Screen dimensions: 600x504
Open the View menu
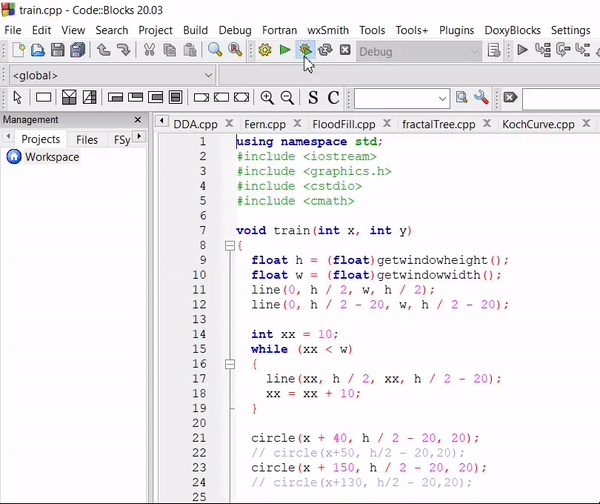[73, 30]
